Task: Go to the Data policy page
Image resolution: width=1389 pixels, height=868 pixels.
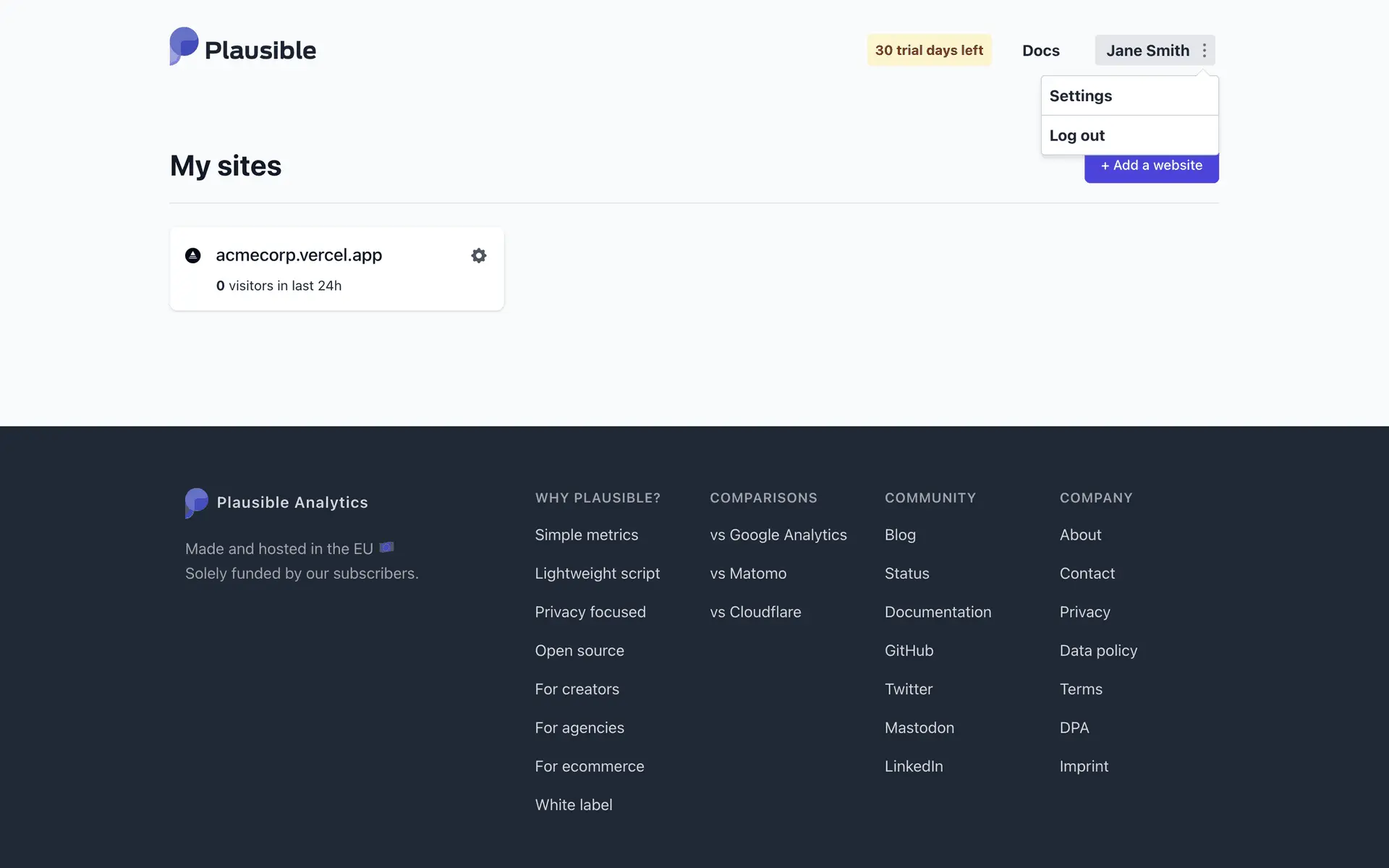Action: coord(1097,651)
